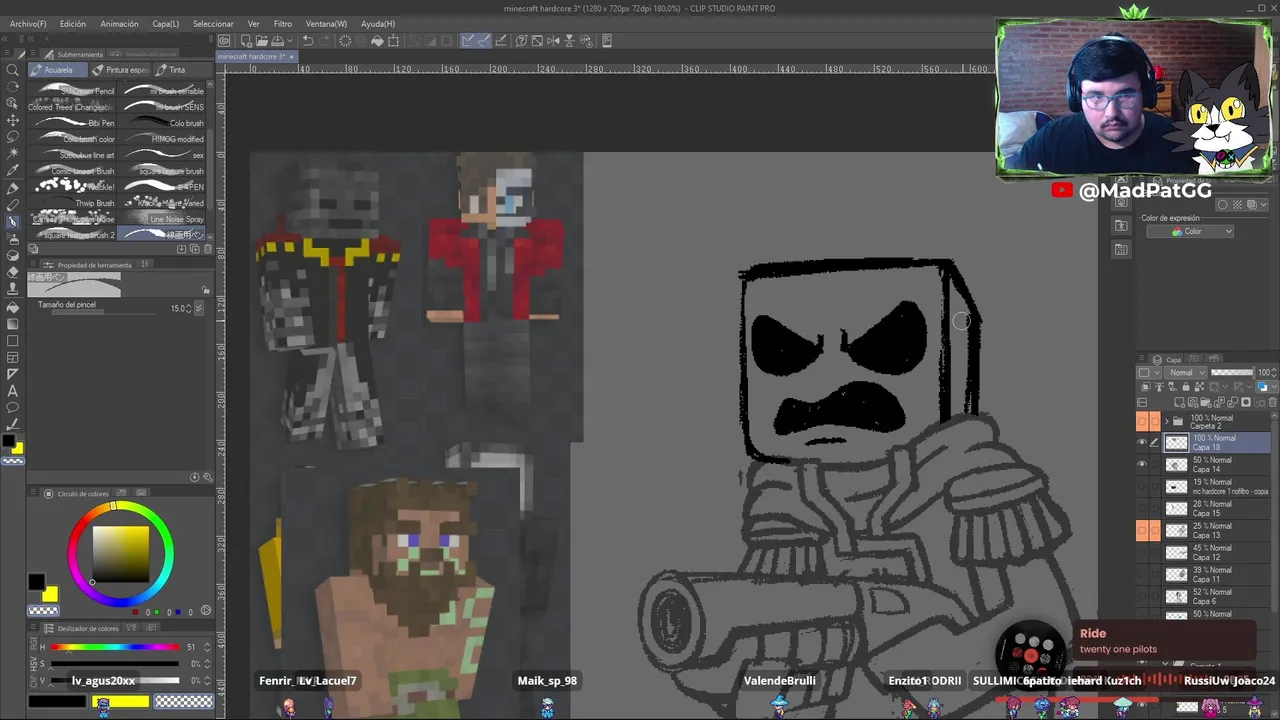Click the Clip Studio launcher icon
Screen dimensions: 1280x720
click(x=225, y=41)
